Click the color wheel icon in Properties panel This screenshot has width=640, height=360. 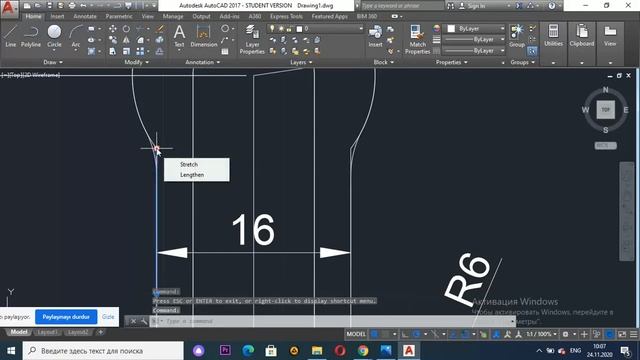437,29
